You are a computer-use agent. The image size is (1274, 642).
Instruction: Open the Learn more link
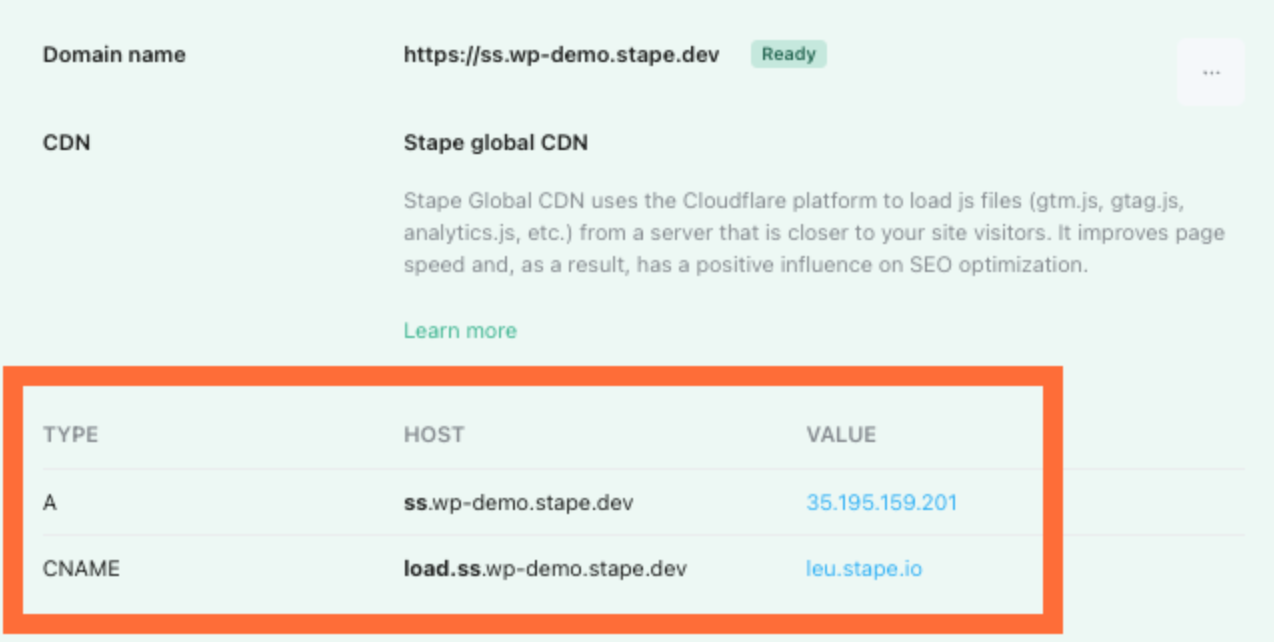(460, 330)
